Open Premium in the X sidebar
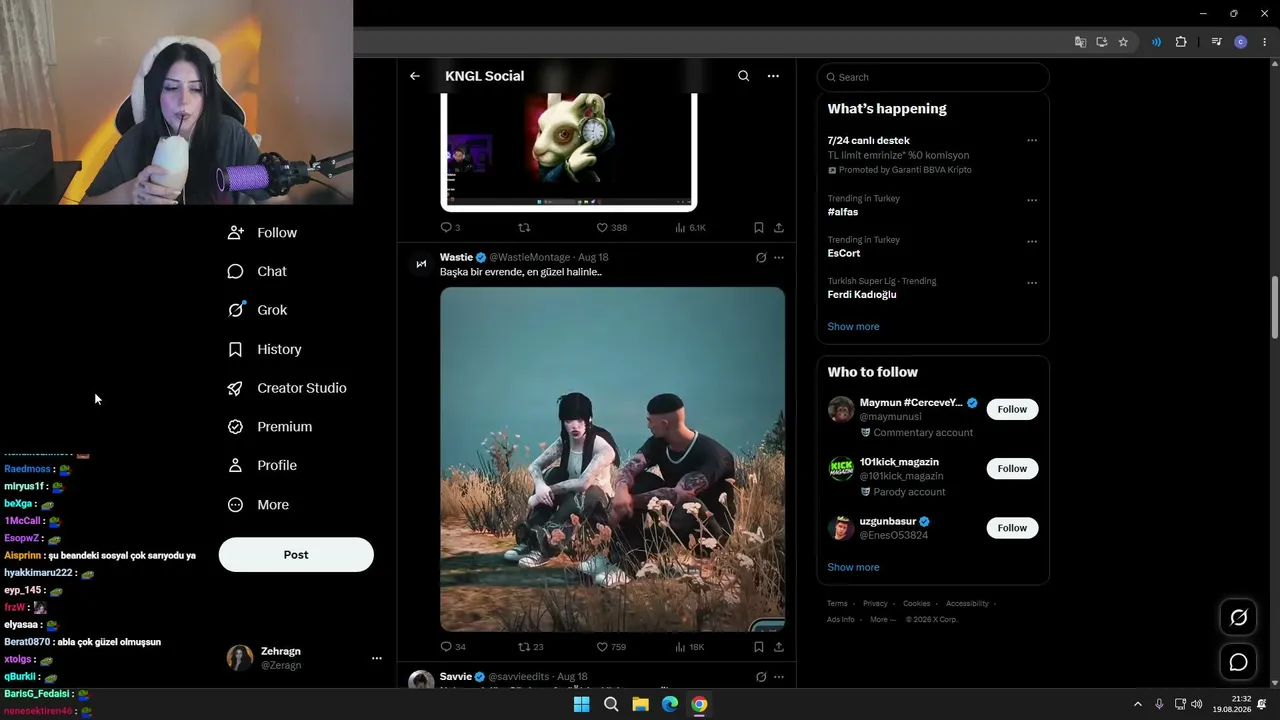The height and width of the screenshot is (720, 1280). tap(270, 427)
